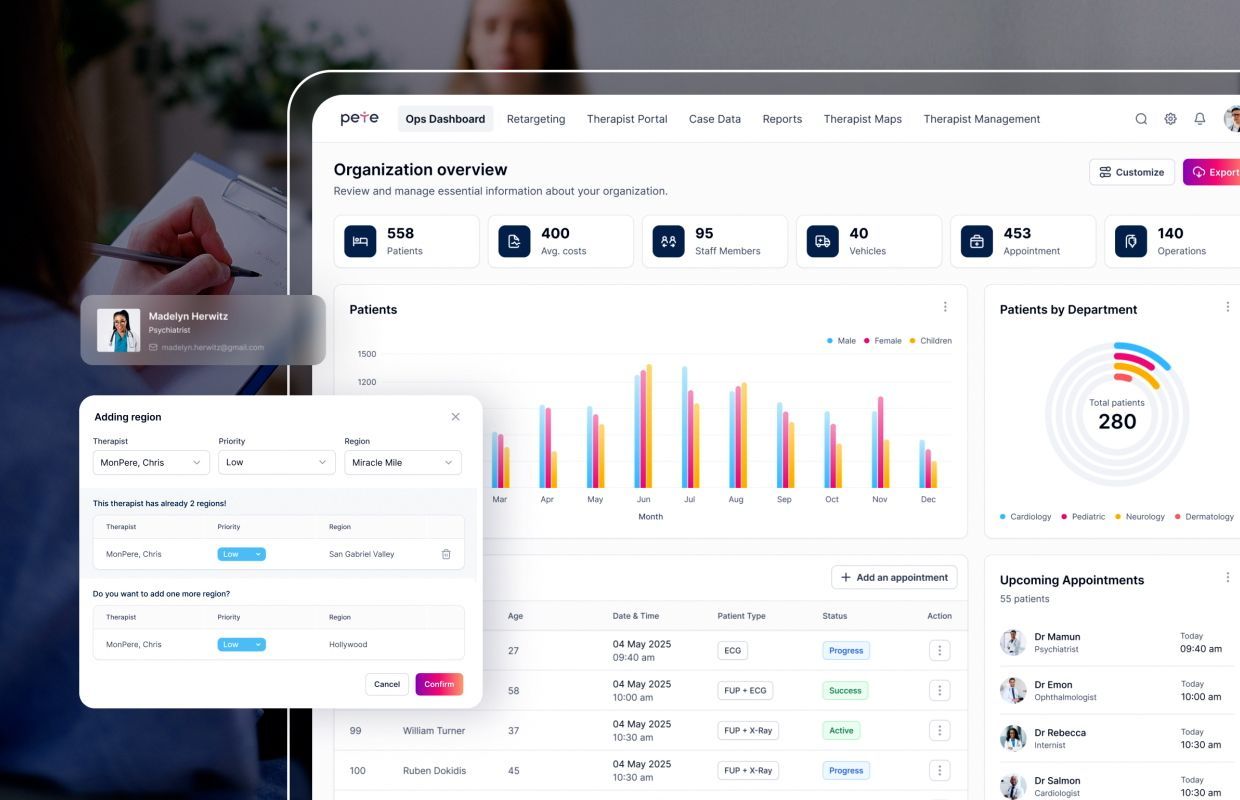Screen dimensions: 1240x800
Task: Click Madelyn Herwitz profile photo
Action: point(118,330)
